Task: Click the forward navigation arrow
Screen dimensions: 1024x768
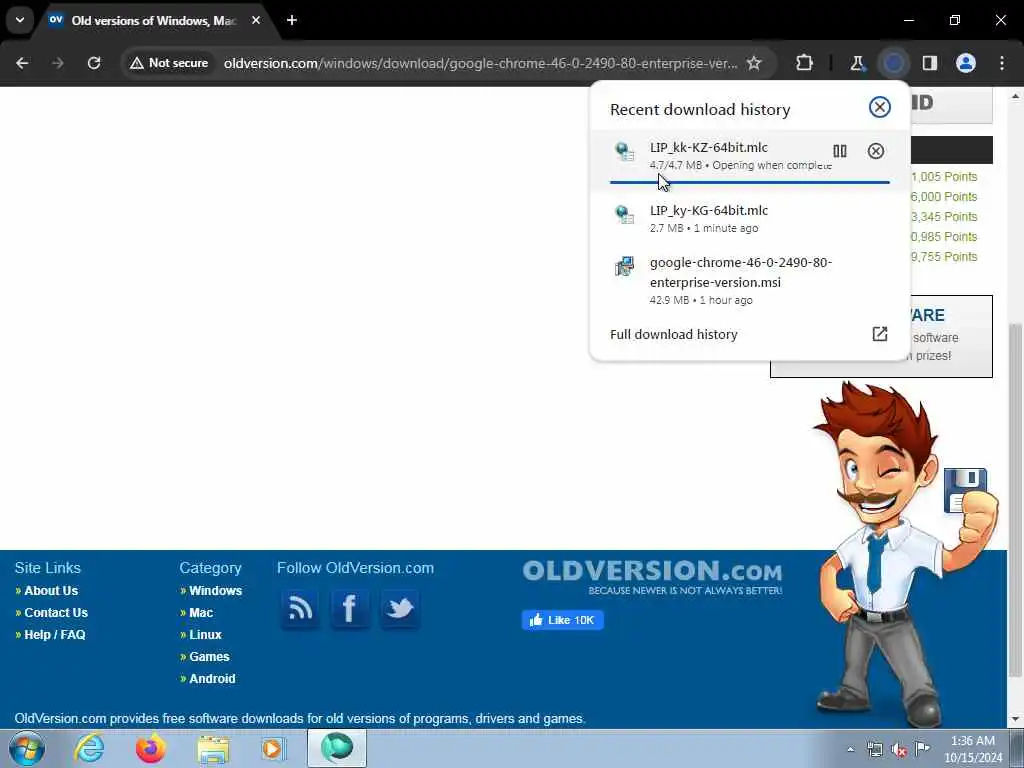Action: click(x=58, y=63)
